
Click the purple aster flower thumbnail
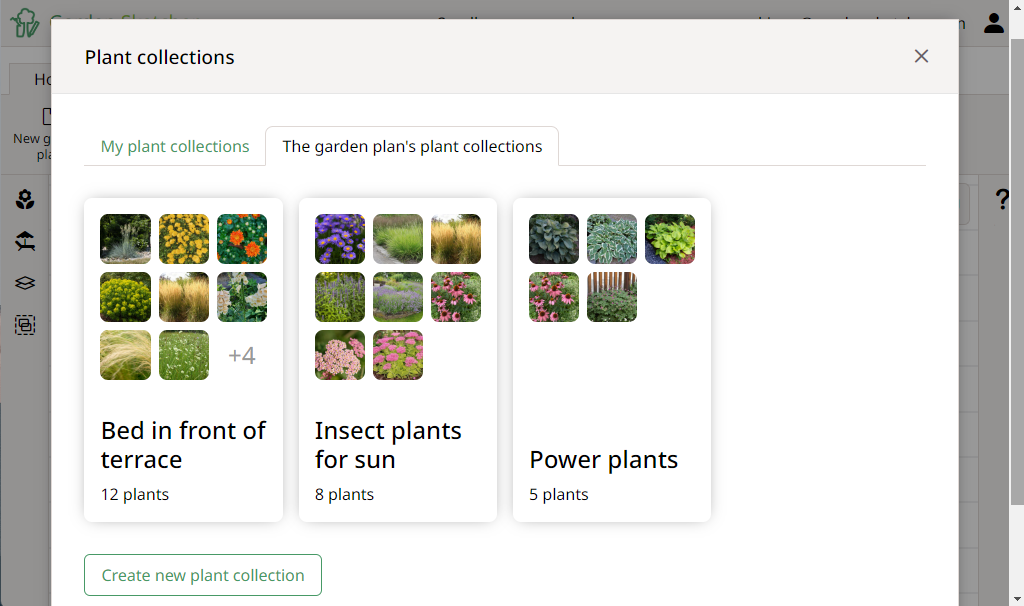click(x=340, y=239)
